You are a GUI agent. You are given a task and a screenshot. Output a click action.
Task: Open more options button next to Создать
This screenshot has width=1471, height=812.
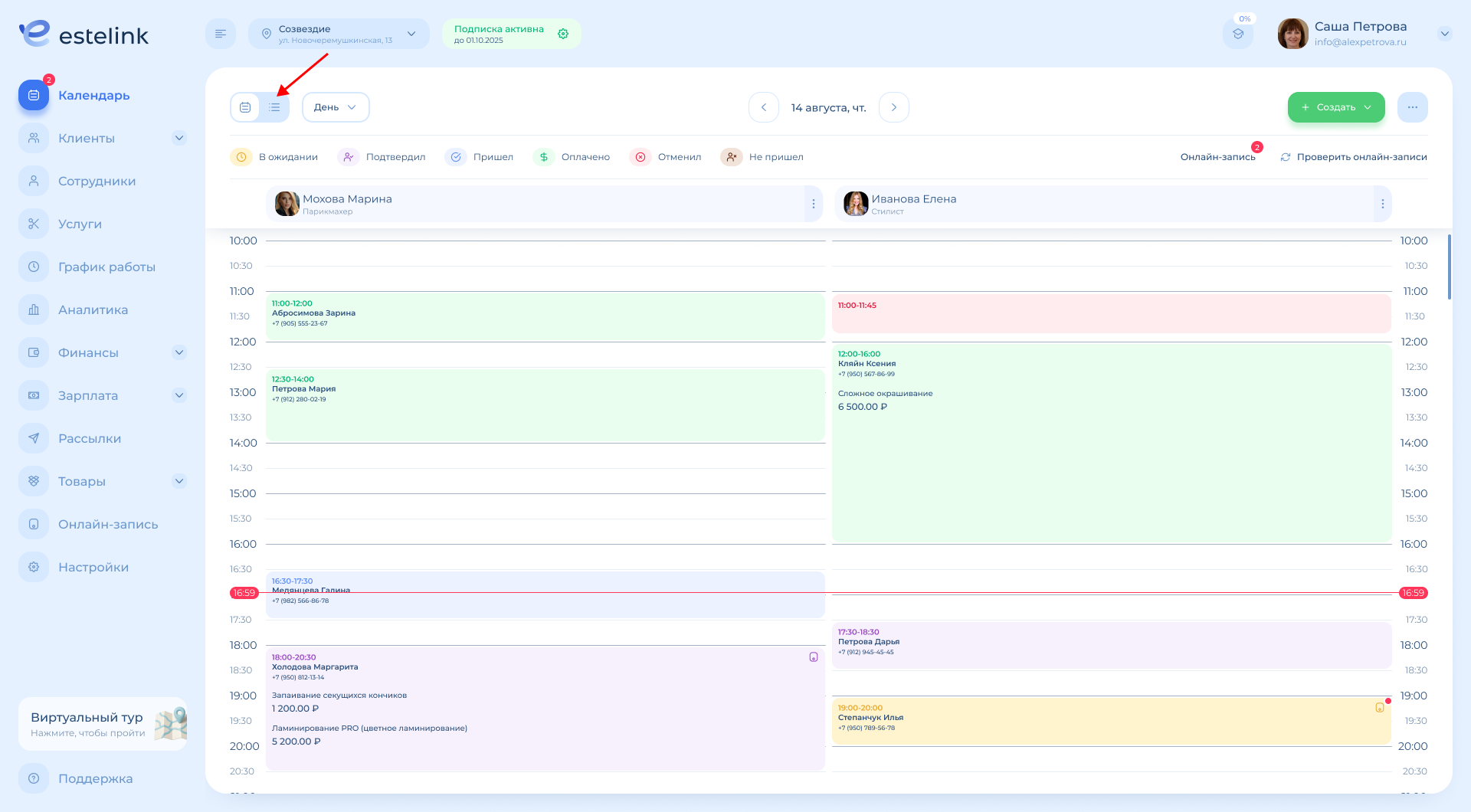[1412, 107]
